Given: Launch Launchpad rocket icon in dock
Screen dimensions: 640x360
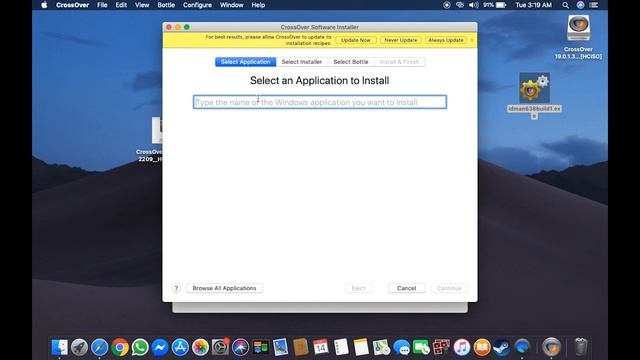Looking at the screenshot, I should (80, 347).
